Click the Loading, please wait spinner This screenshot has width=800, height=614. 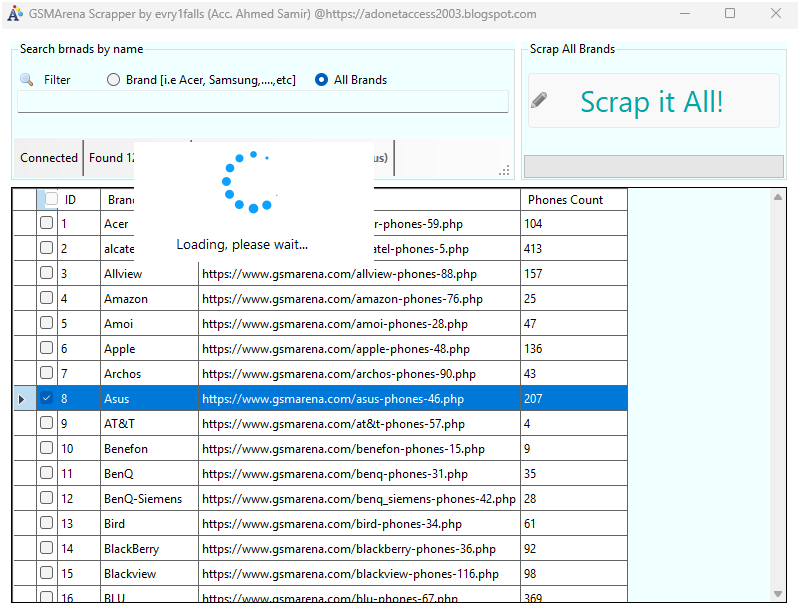tap(250, 182)
